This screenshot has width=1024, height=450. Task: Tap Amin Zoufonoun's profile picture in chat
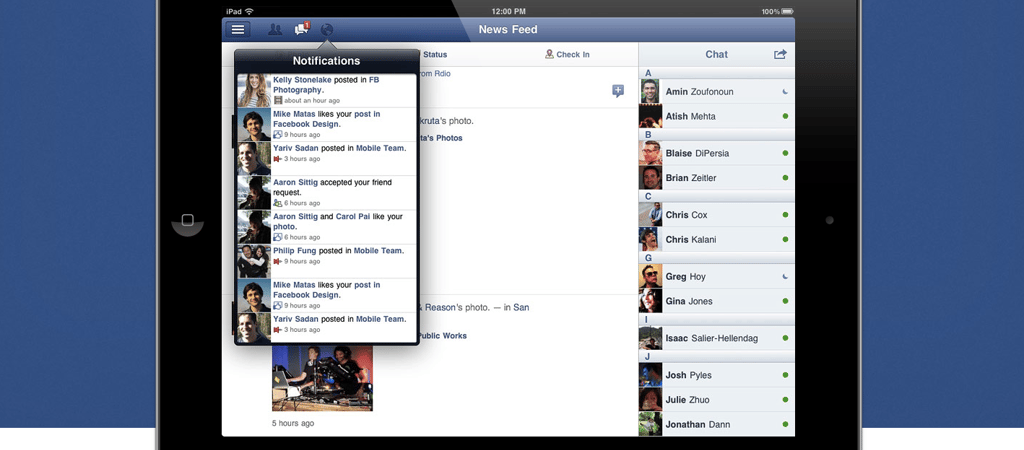point(650,92)
